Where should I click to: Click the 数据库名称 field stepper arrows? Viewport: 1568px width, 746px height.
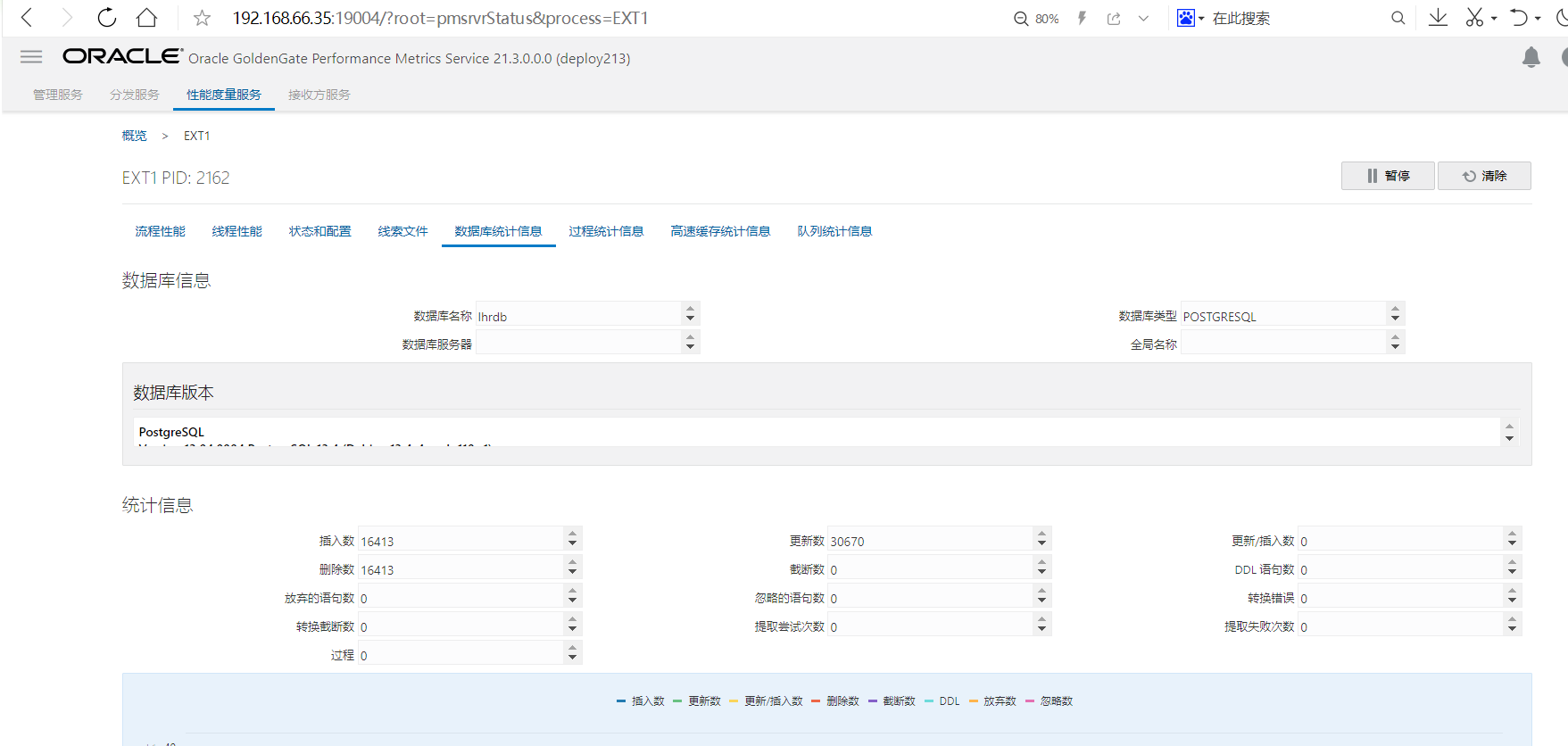click(690, 313)
